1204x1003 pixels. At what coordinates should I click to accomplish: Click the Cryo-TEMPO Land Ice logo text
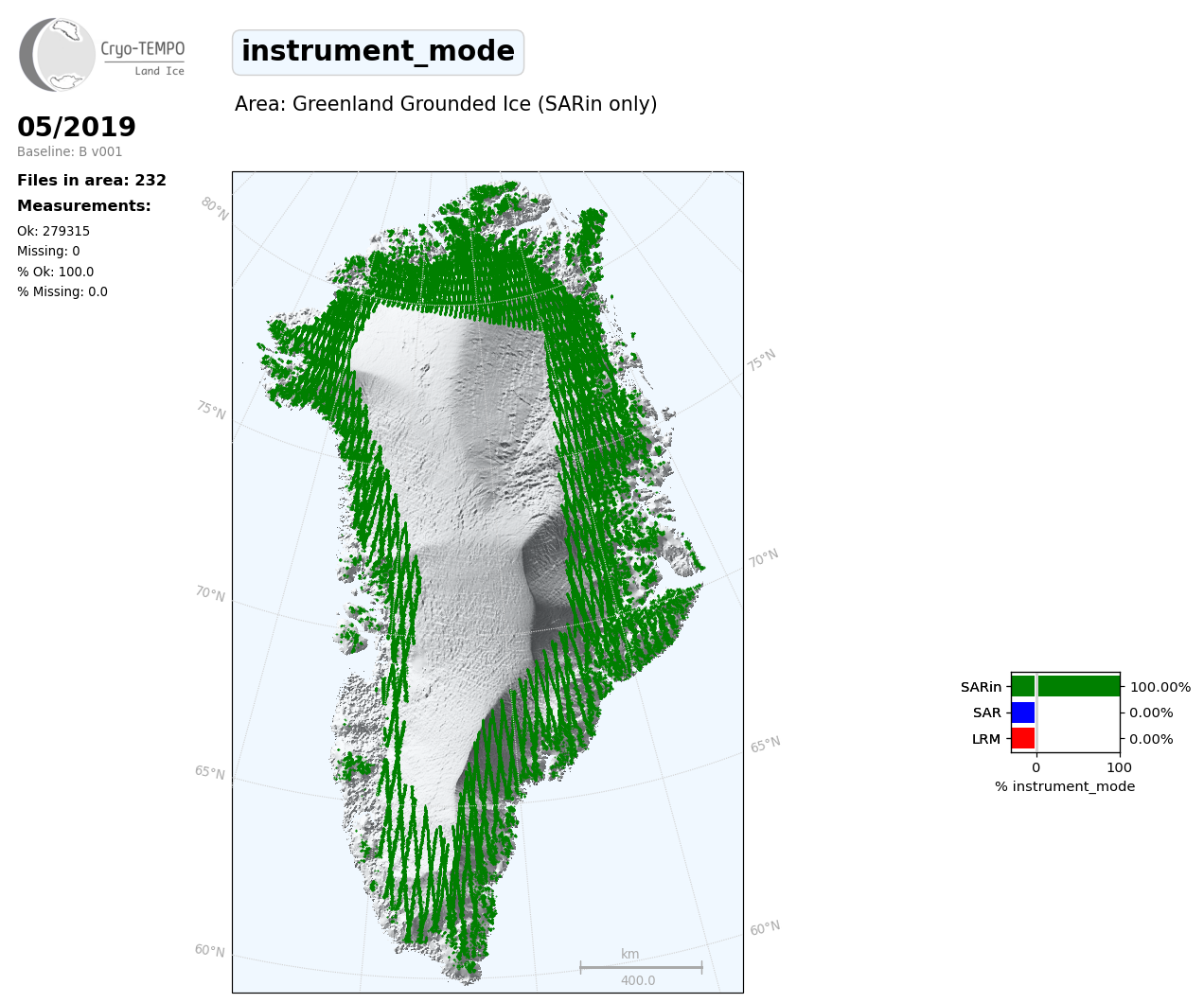[143, 56]
